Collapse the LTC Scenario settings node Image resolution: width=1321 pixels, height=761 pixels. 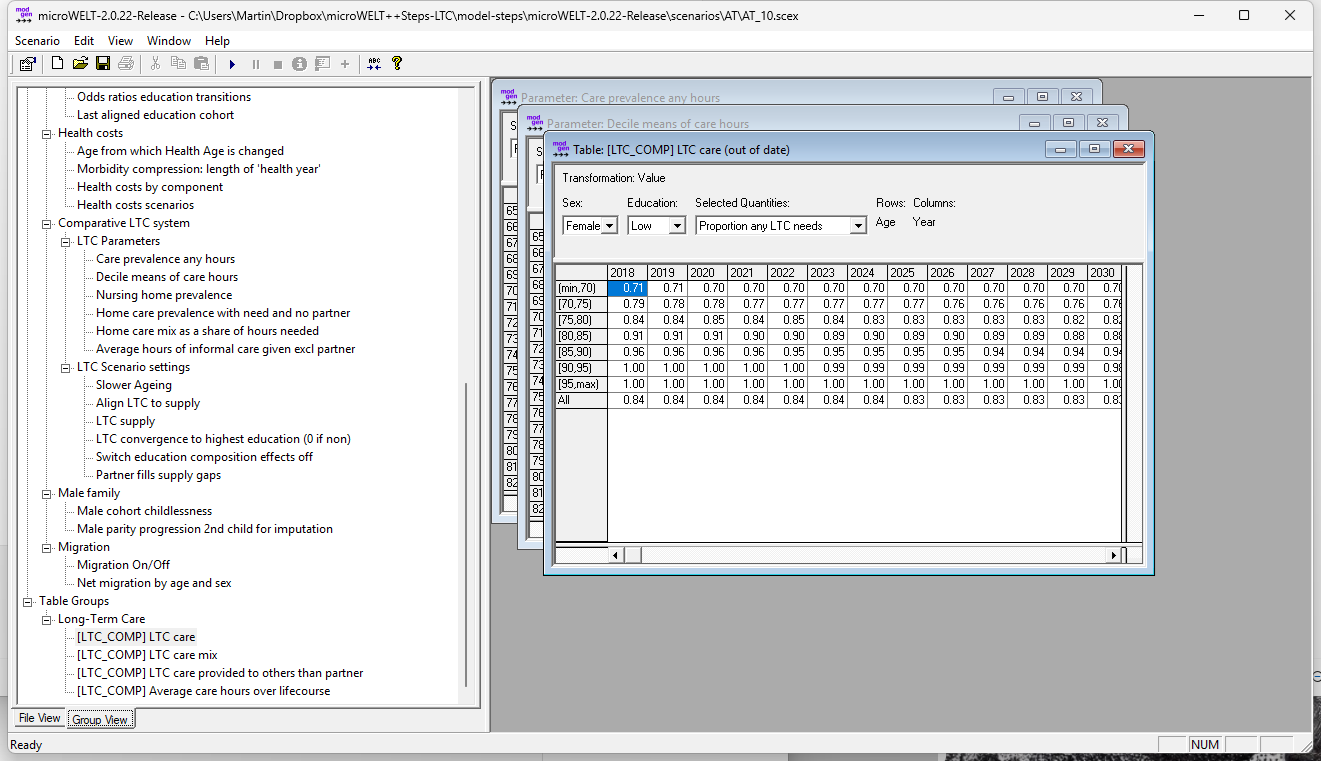[x=65, y=367]
